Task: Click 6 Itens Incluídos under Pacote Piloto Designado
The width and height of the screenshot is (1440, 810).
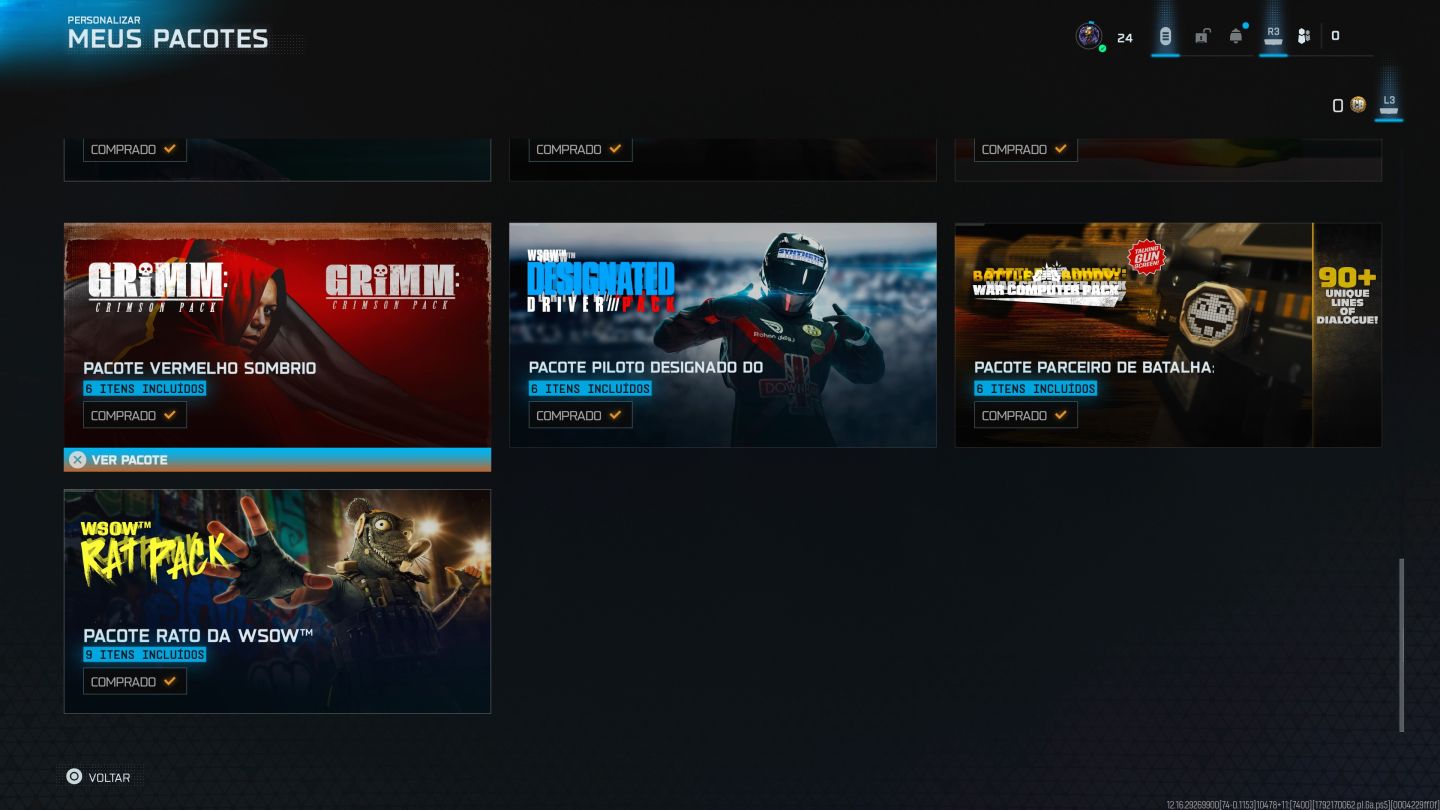Action: click(590, 389)
